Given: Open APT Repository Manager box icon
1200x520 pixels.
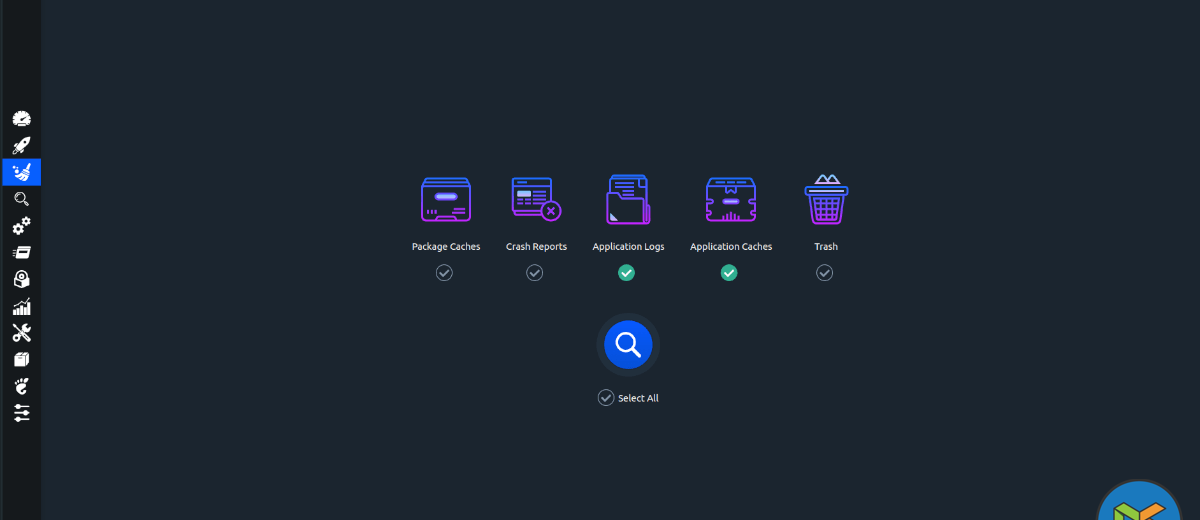Looking at the screenshot, I should pyautogui.click(x=21, y=359).
